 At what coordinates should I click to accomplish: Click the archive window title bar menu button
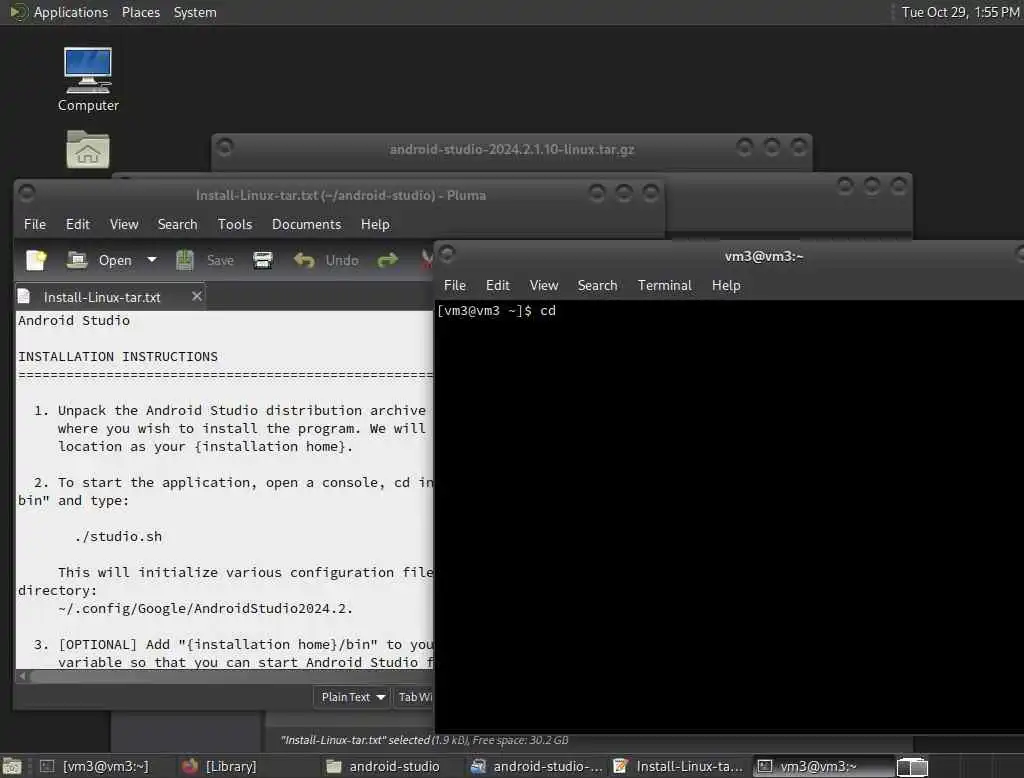tap(225, 147)
